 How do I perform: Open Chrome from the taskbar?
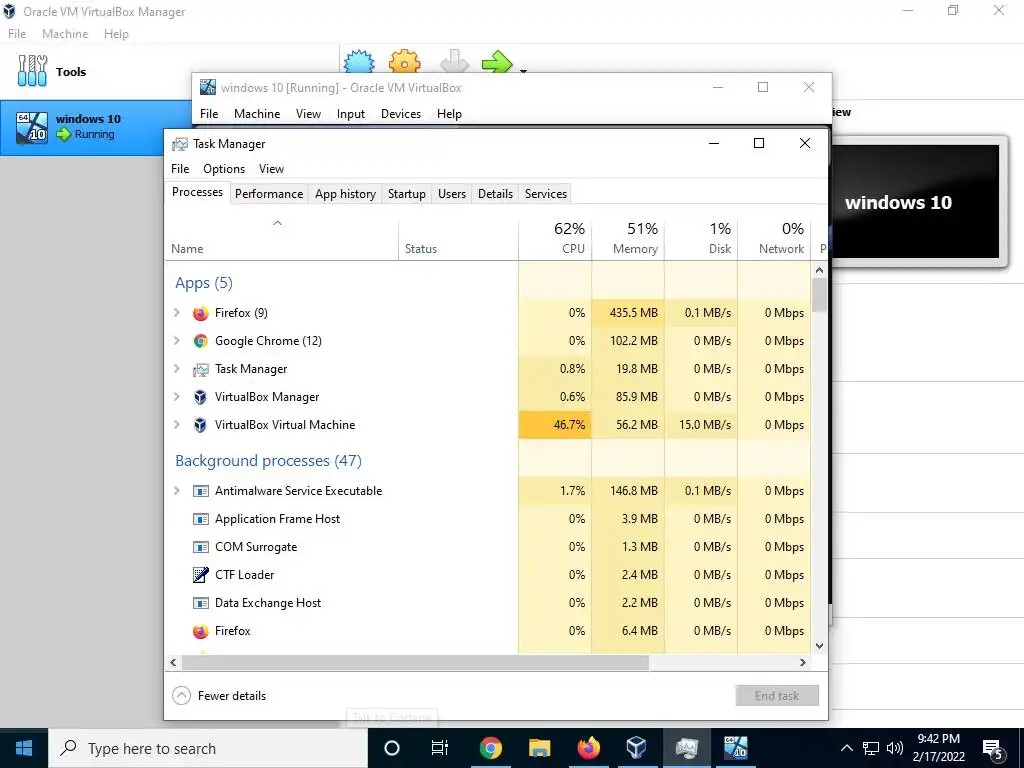click(x=490, y=748)
